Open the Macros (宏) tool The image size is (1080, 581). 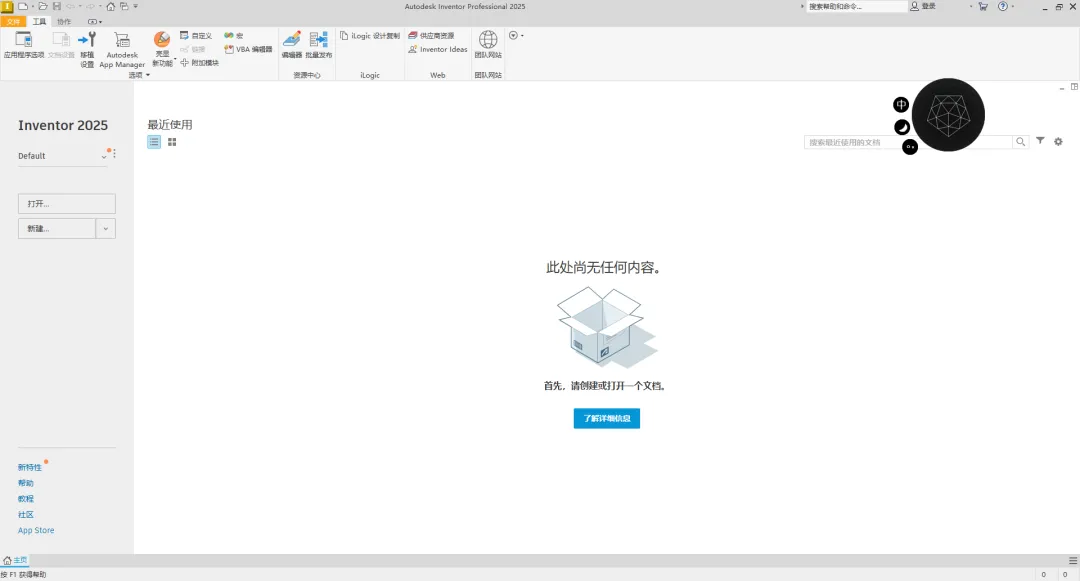click(x=233, y=35)
